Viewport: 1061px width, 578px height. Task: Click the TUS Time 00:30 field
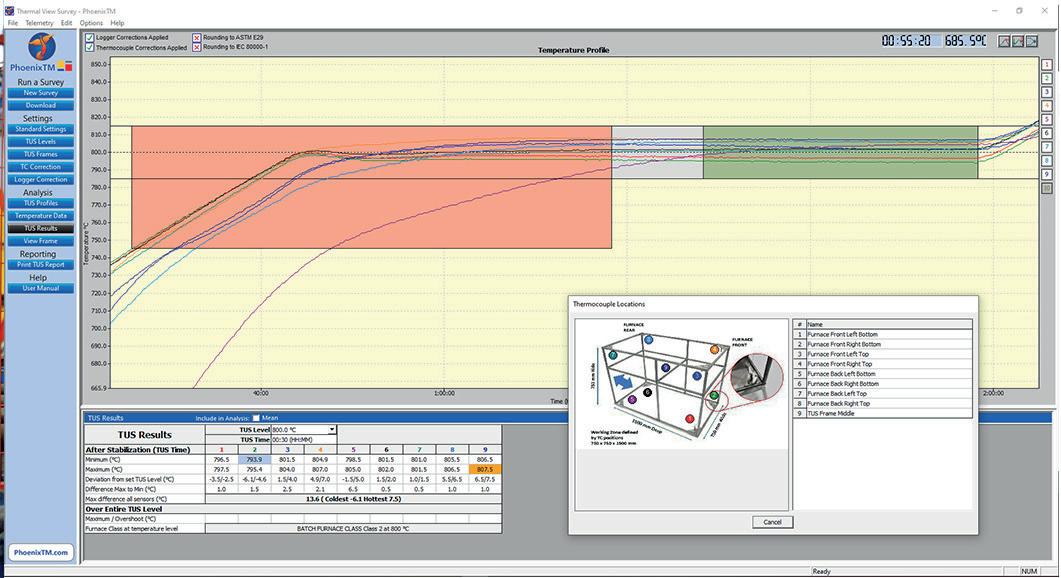[303, 439]
